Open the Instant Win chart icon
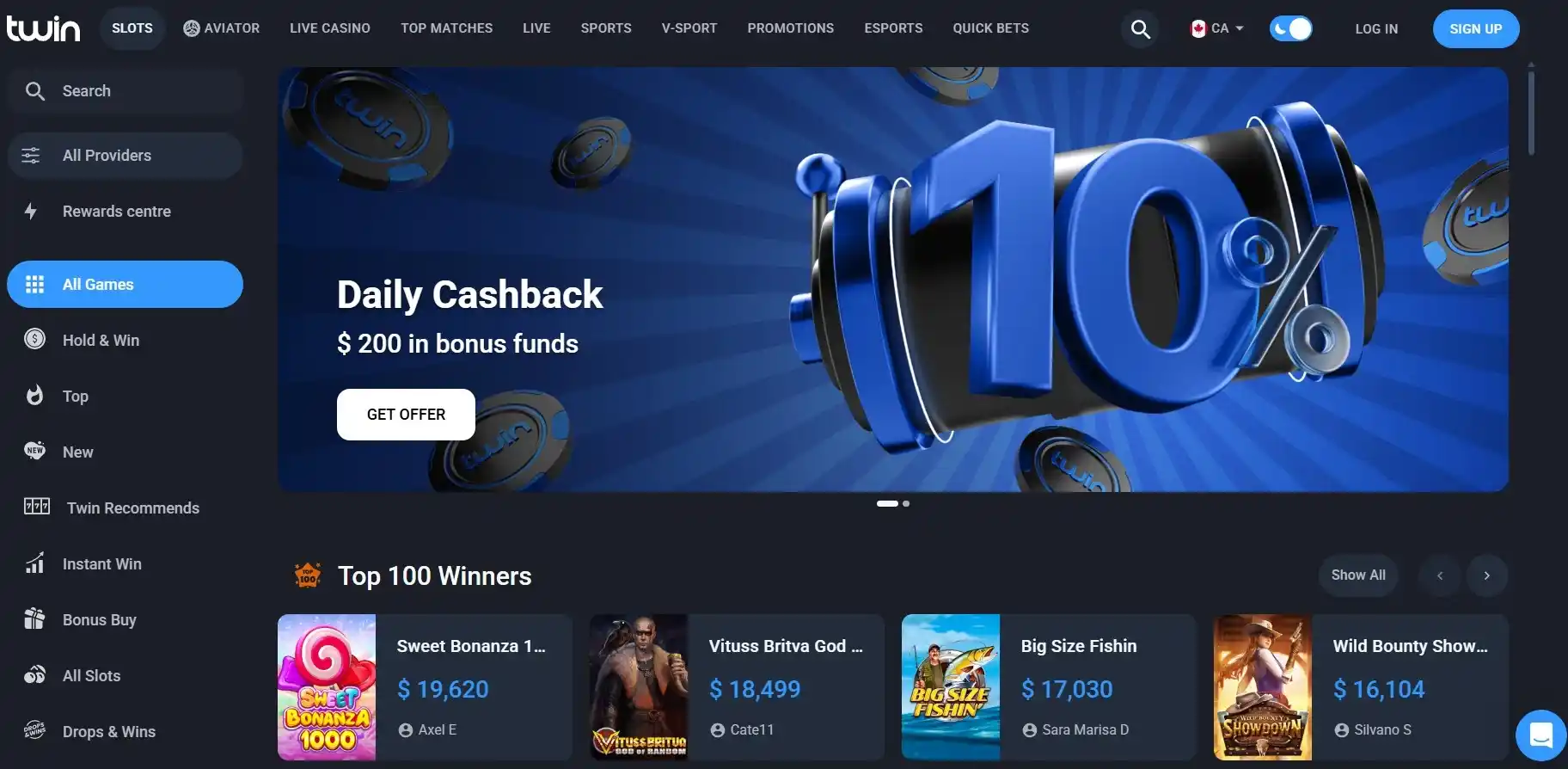The width and height of the screenshot is (1568, 769). point(34,563)
